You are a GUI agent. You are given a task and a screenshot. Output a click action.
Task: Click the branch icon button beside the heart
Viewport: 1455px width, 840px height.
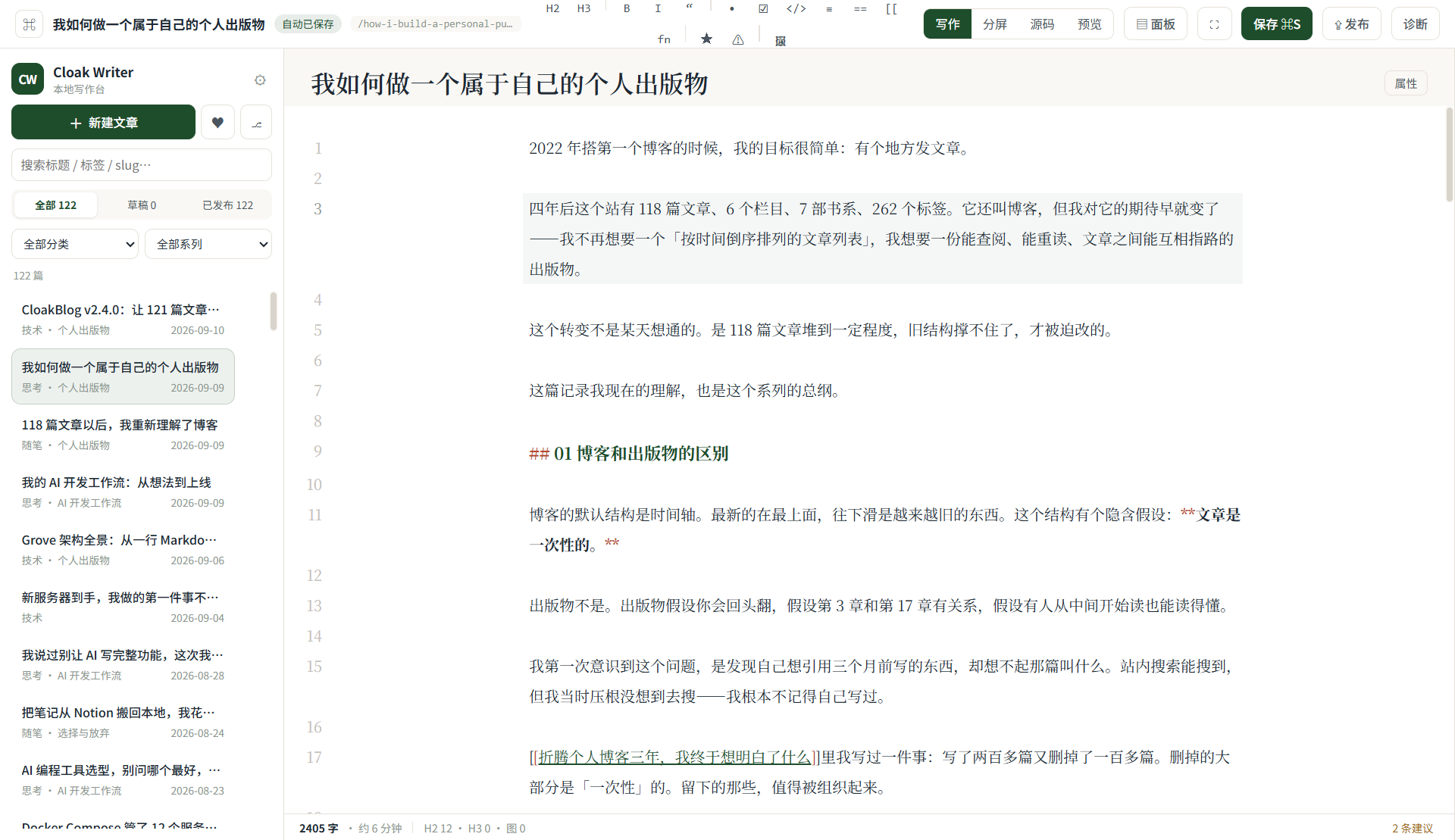tap(256, 122)
